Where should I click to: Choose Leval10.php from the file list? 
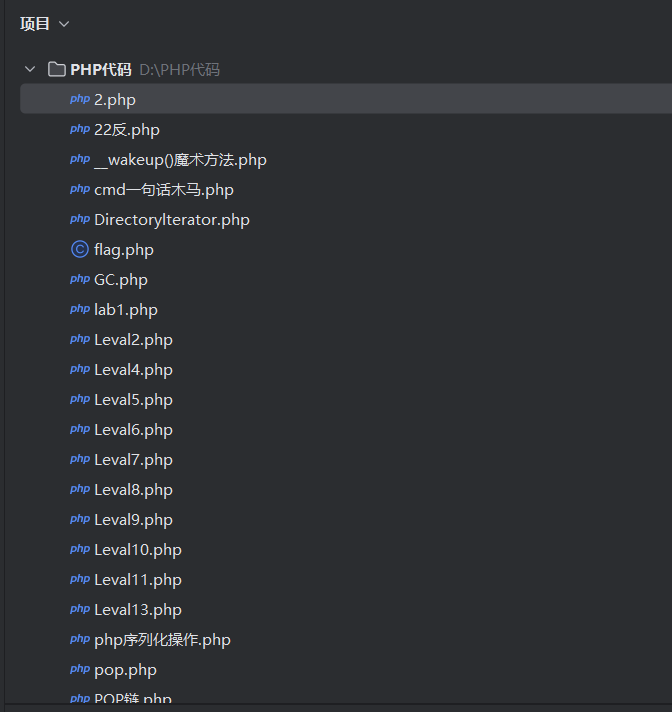coord(137,550)
